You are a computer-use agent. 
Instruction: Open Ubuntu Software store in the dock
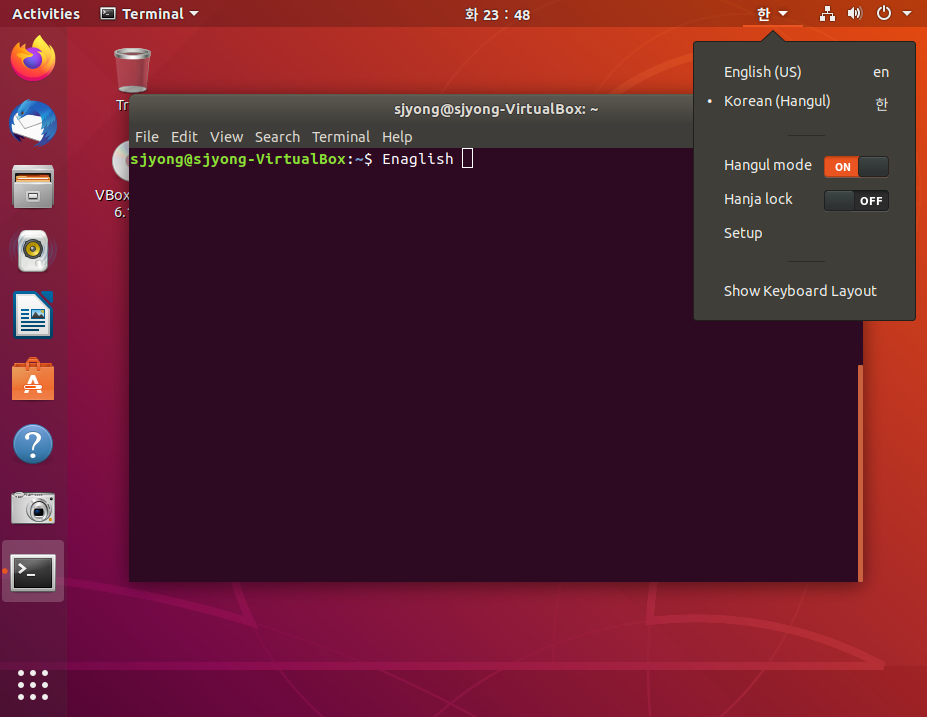coord(33,379)
